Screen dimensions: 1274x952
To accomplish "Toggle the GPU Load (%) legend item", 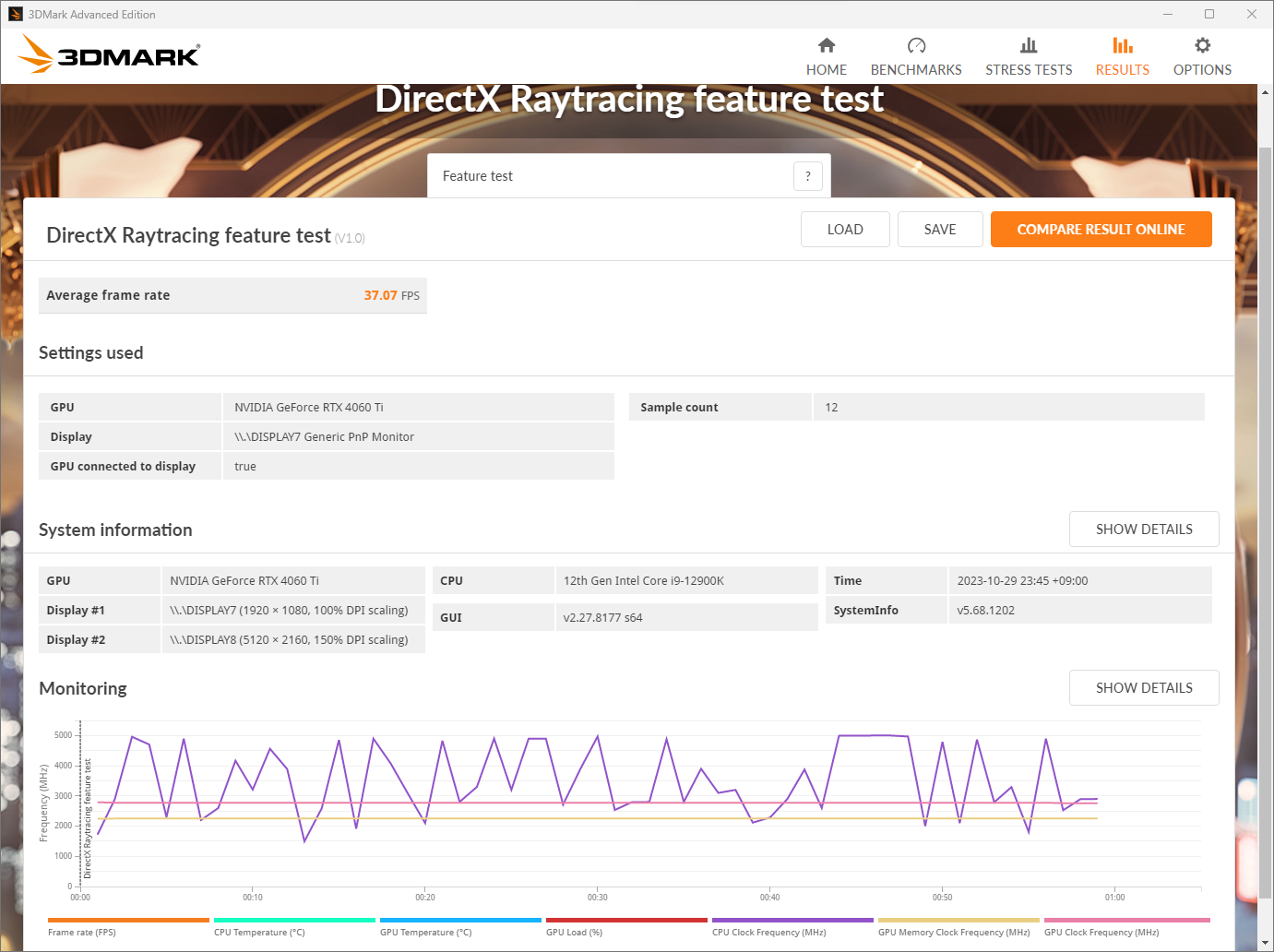I will (x=626, y=927).
